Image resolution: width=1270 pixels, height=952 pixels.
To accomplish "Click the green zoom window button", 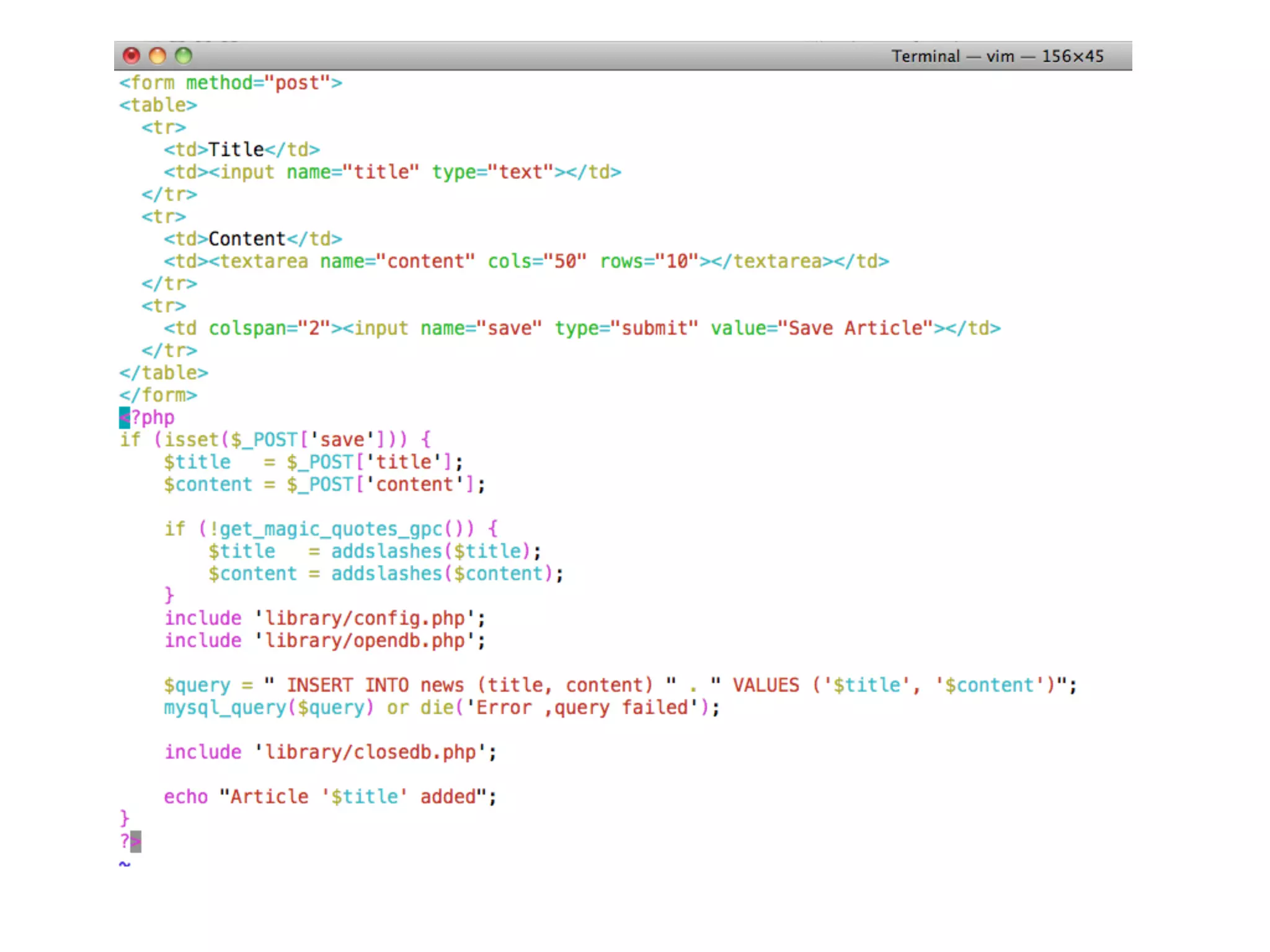I will pos(184,56).
